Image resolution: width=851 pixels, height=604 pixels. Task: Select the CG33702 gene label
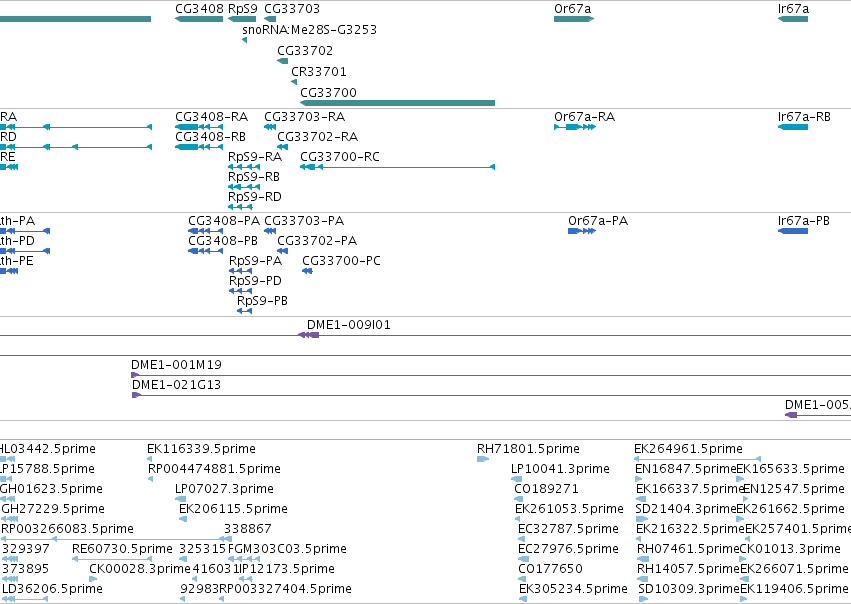pyautogui.click(x=305, y=50)
